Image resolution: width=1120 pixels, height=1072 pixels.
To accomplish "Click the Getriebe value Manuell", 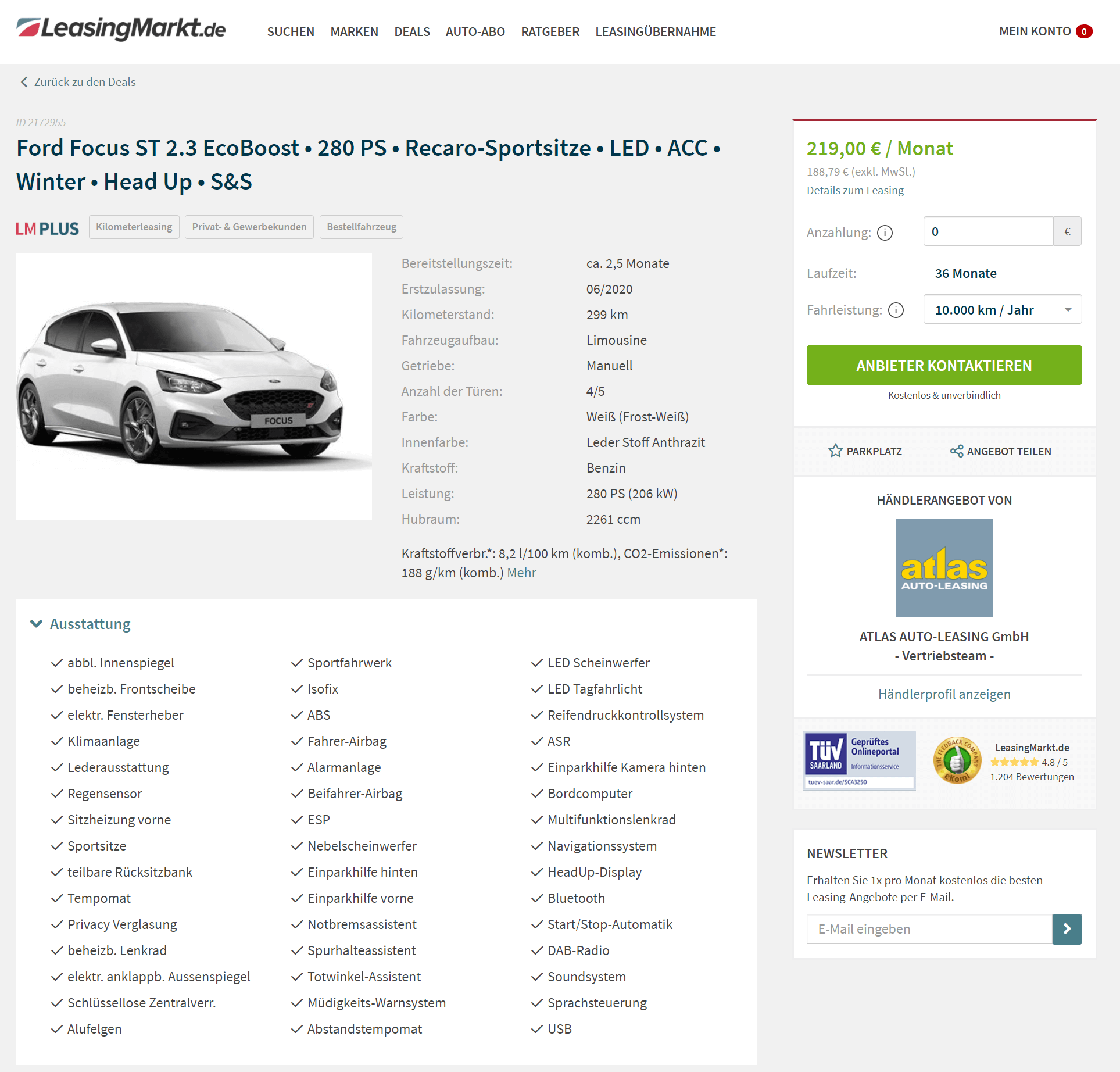I will (x=609, y=366).
